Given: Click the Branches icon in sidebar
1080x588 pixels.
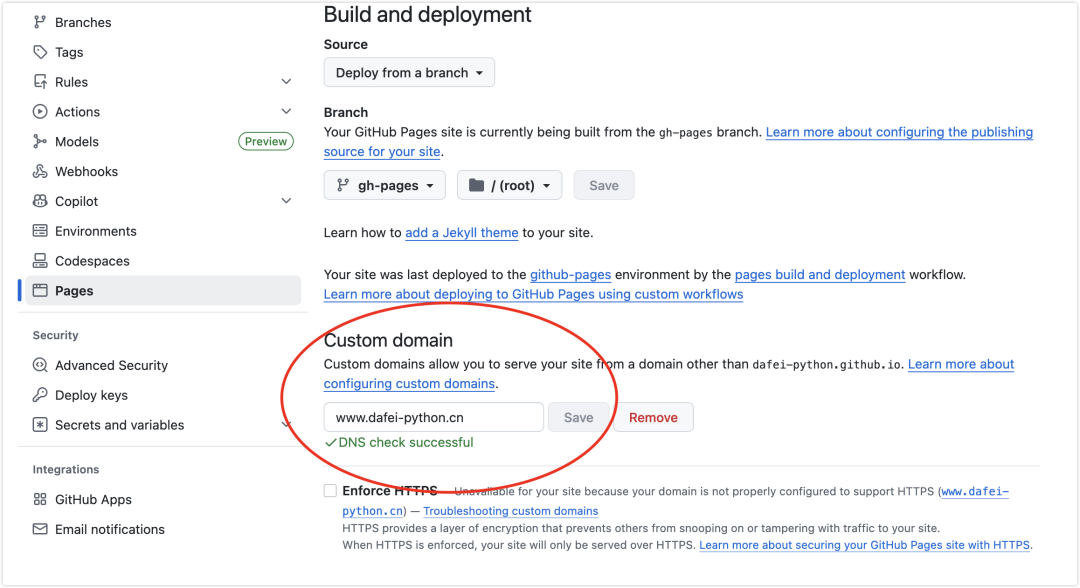Looking at the screenshot, I should [40, 22].
